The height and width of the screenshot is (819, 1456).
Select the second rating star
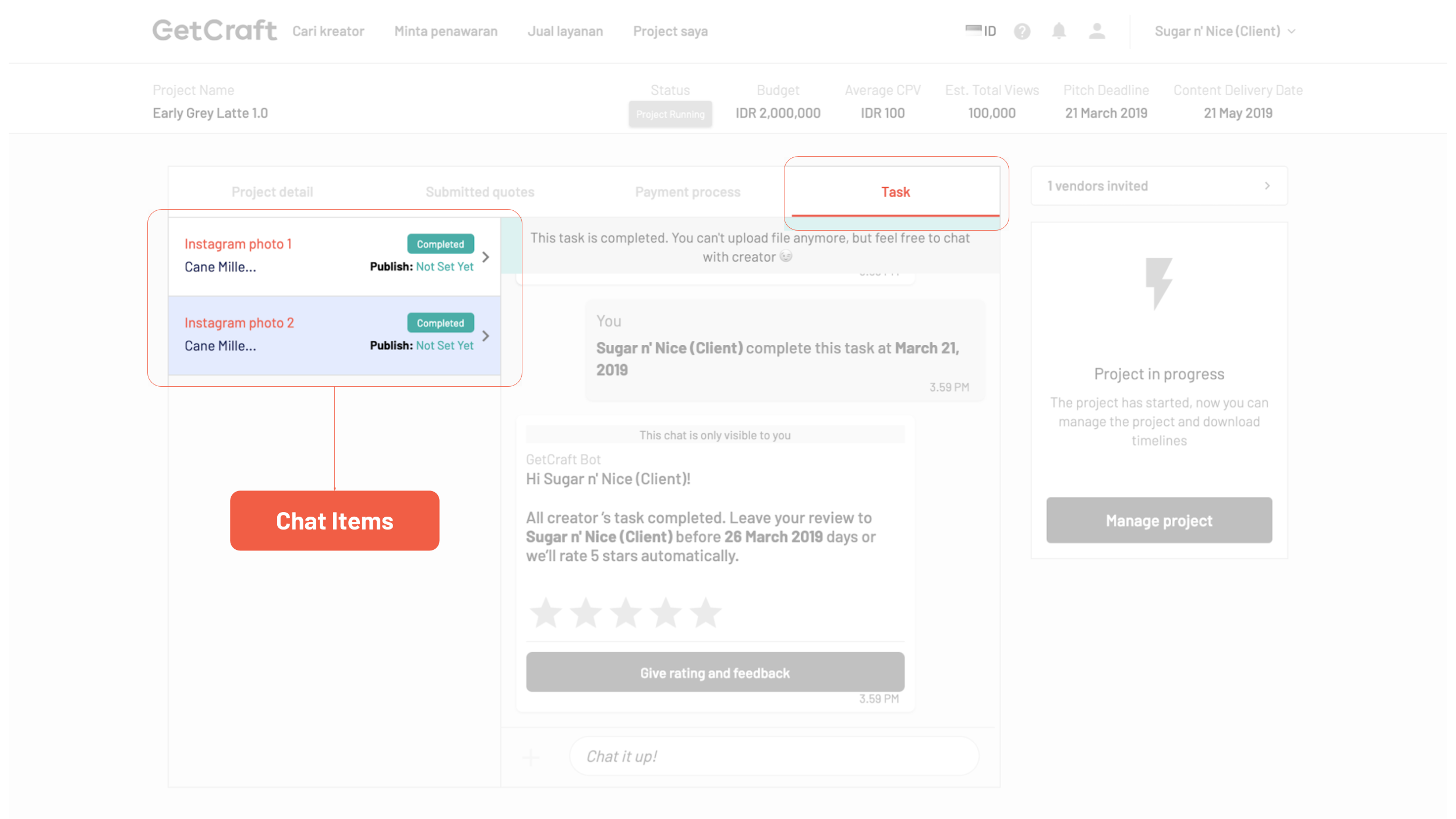point(585,612)
